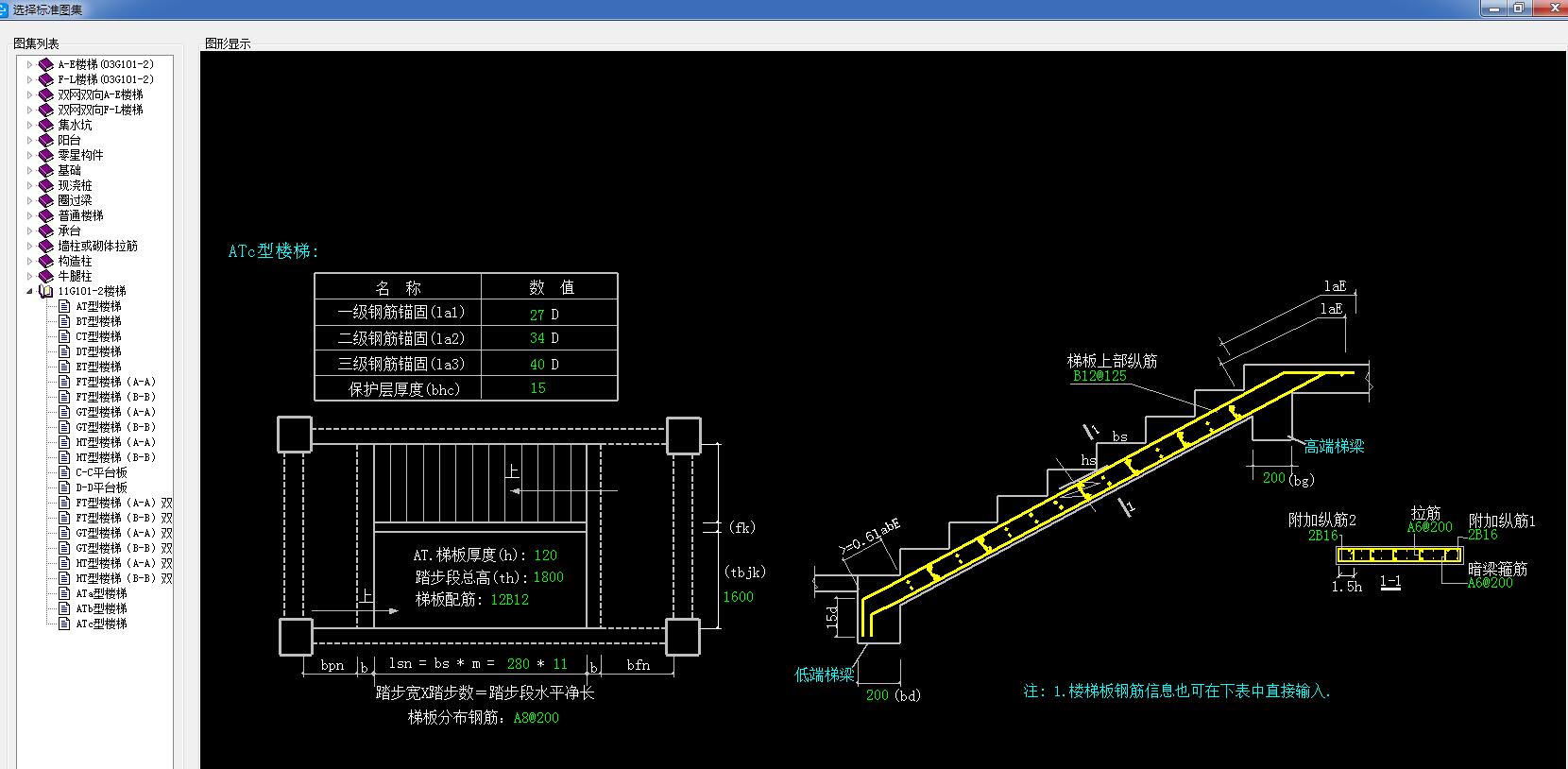Edit the 梯板厚度(h) value 120
This screenshot has width=1568, height=769.
(546, 555)
